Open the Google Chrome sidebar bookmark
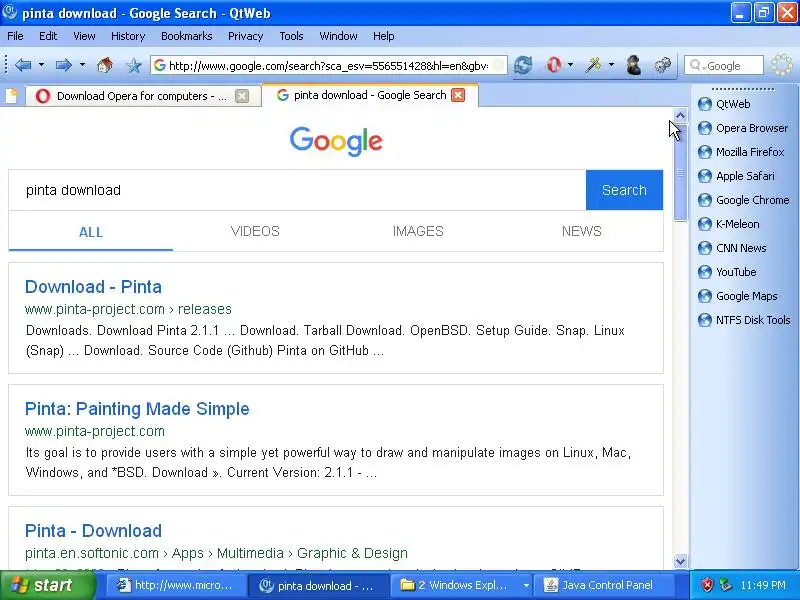The image size is (800, 600). point(743,200)
